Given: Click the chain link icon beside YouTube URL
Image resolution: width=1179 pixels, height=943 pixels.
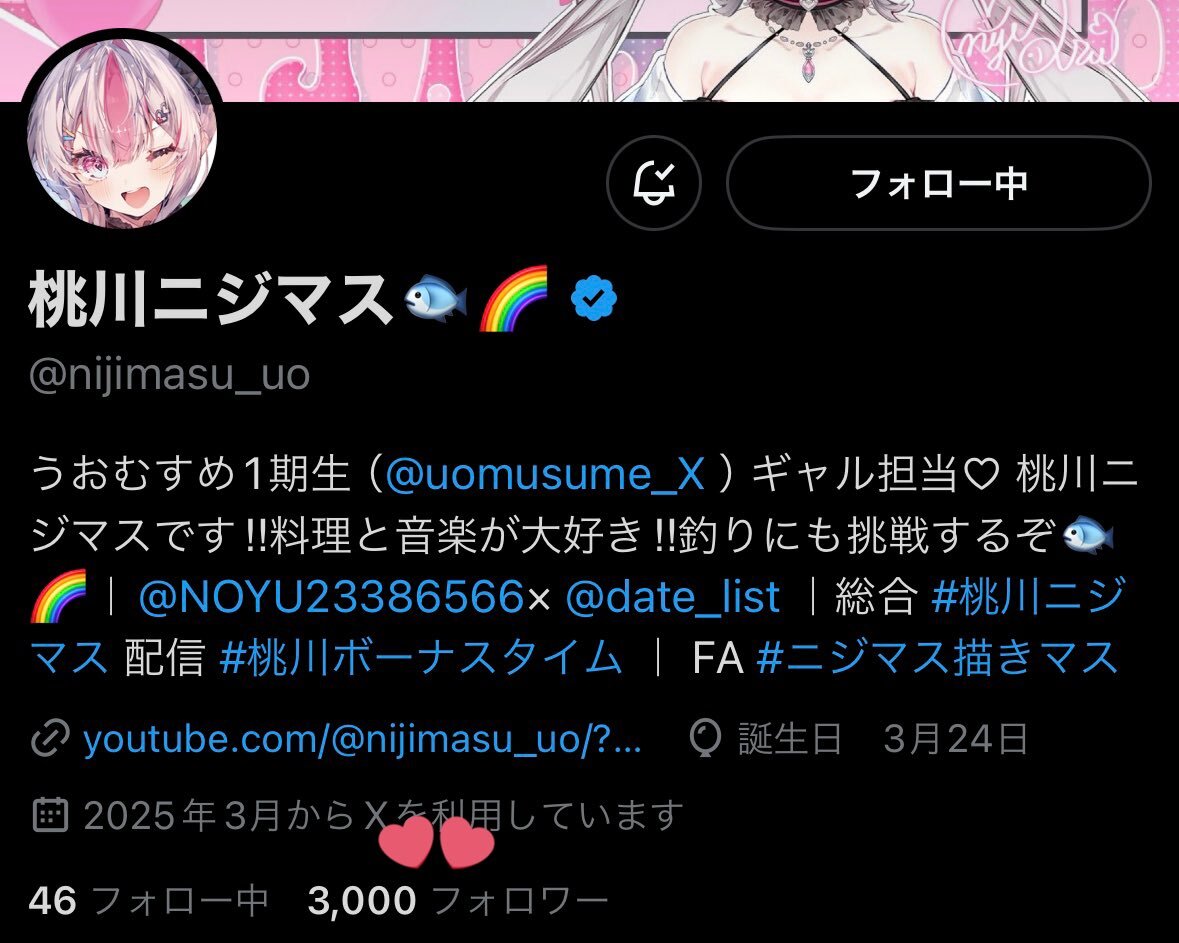Looking at the screenshot, I should (50, 739).
